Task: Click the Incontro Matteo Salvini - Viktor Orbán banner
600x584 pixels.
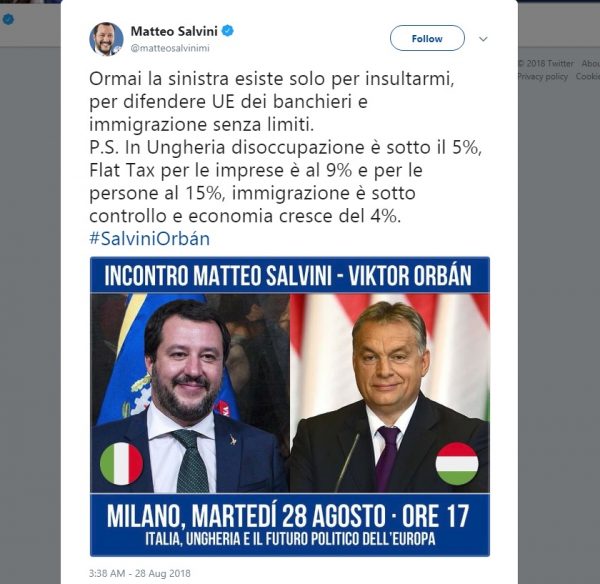Action: point(290,275)
